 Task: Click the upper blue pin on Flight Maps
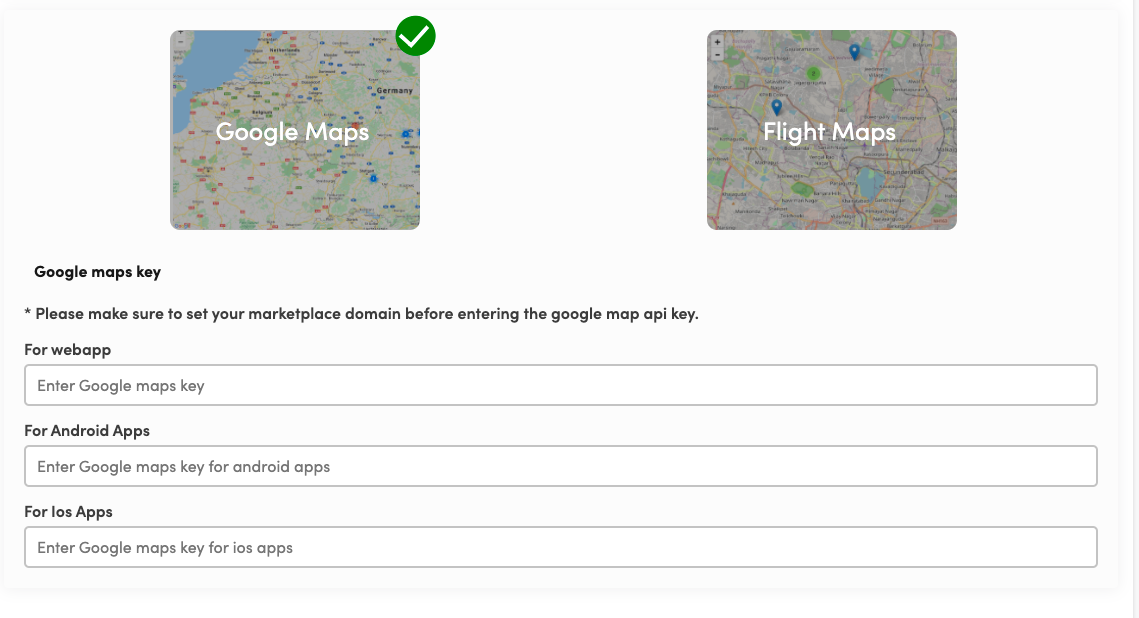pyautogui.click(x=854, y=51)
